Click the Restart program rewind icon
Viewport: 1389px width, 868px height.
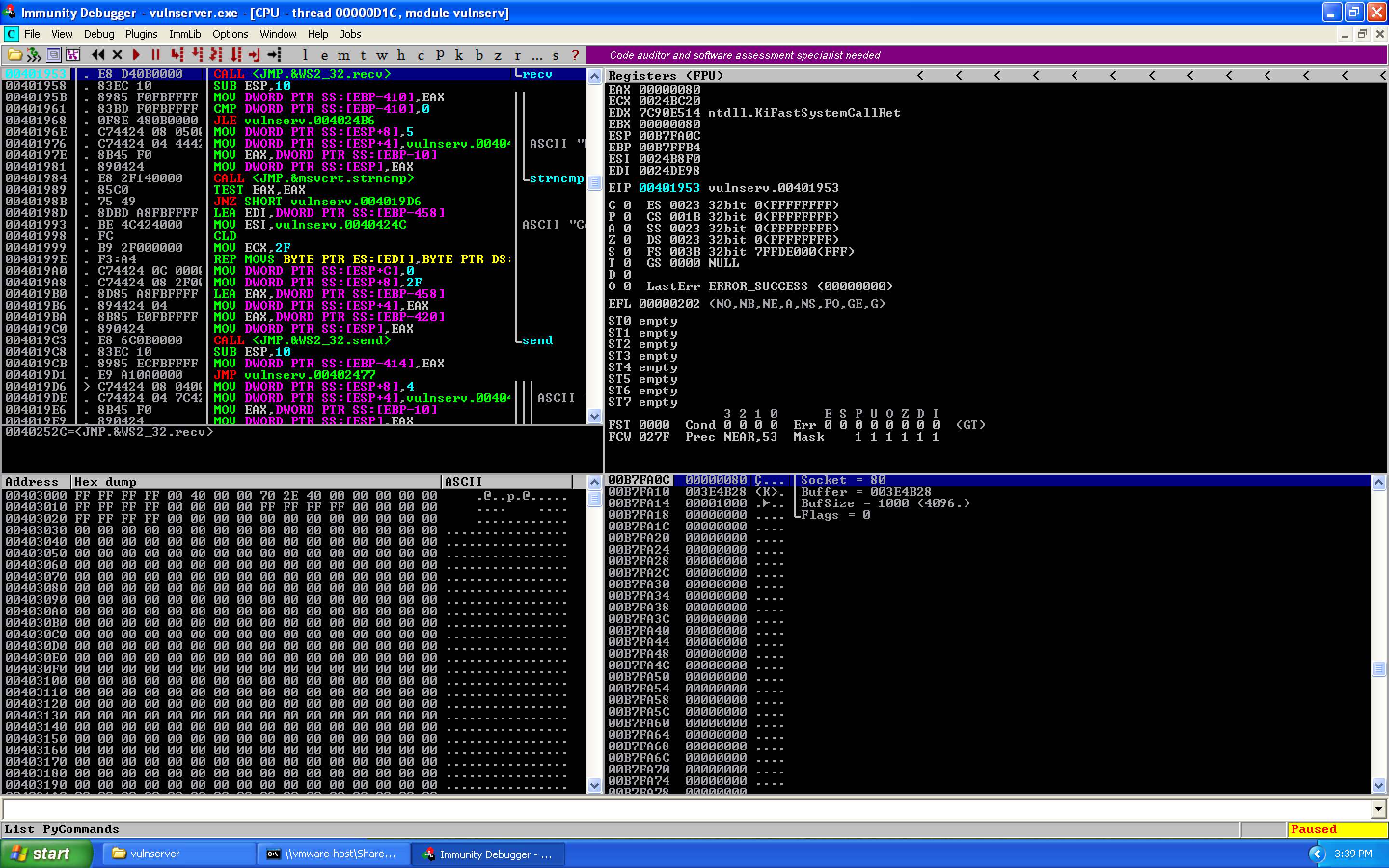coord(97,55)
